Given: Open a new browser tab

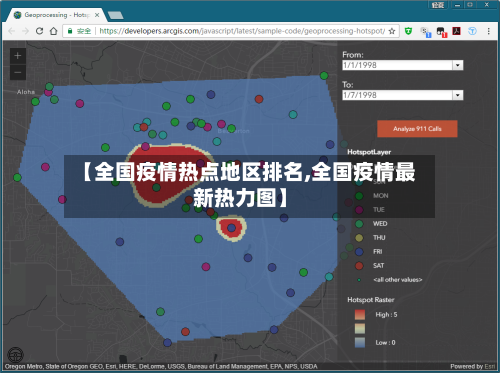Looking at the screenshot, I should [x=116, y=15].
